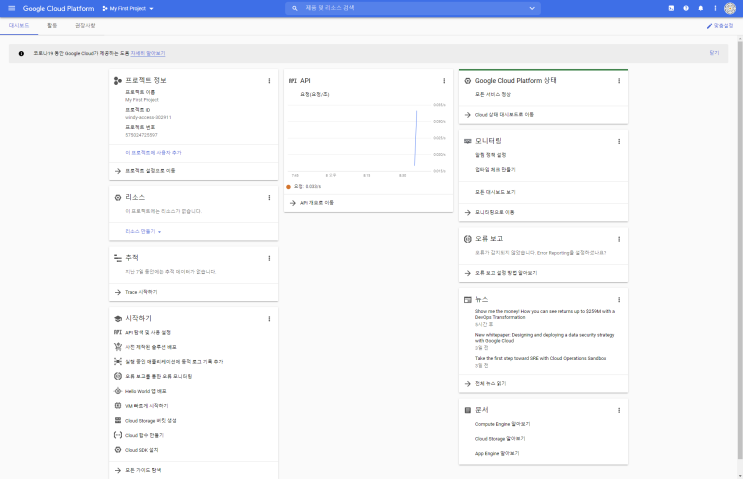Expand the 리소스 만들기 dropdown

pyautogui.click(x=143, y=232)
